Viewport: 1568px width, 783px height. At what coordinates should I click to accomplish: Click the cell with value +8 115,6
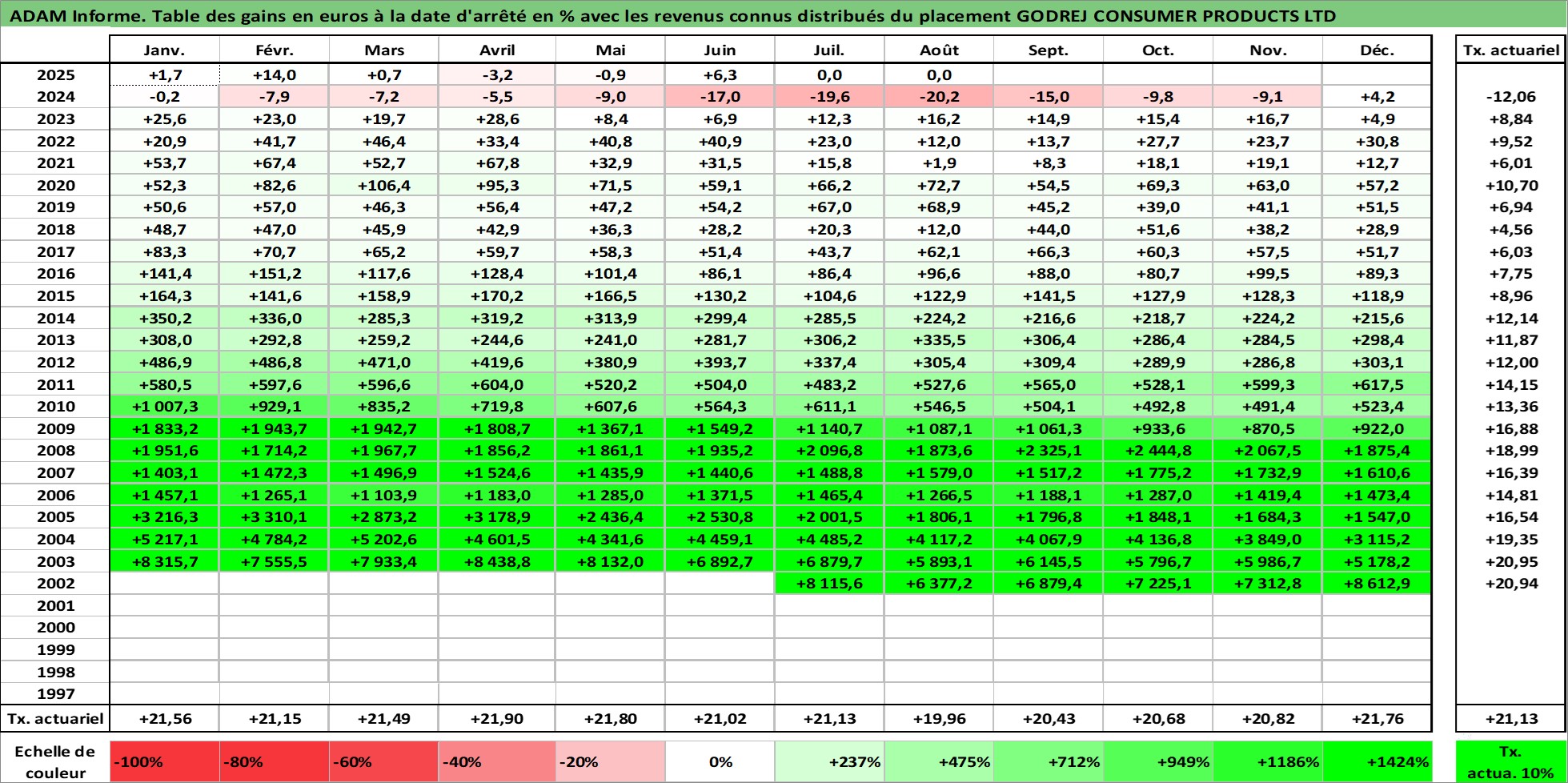pyautogui.click(x=829, y=583)
